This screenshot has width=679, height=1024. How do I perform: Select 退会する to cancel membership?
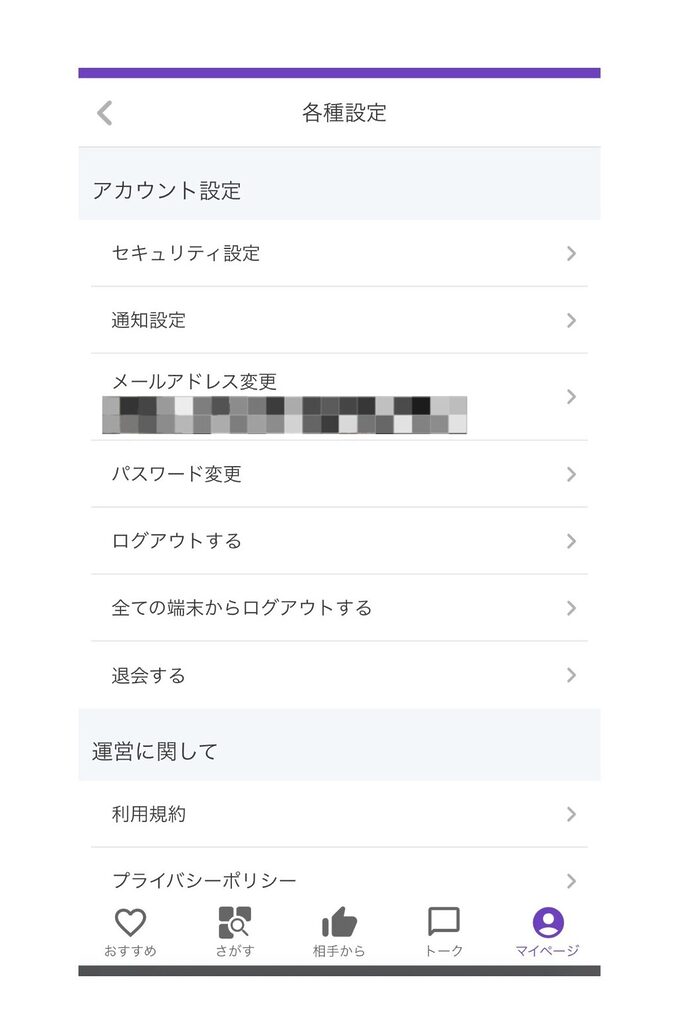coord(149,676)
